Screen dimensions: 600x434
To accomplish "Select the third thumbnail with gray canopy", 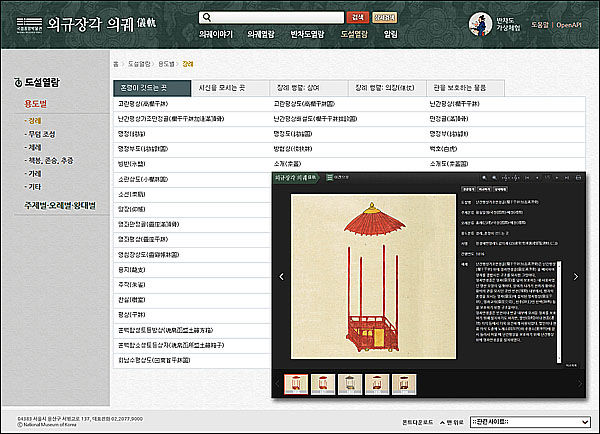I will [x=350, y=384].
